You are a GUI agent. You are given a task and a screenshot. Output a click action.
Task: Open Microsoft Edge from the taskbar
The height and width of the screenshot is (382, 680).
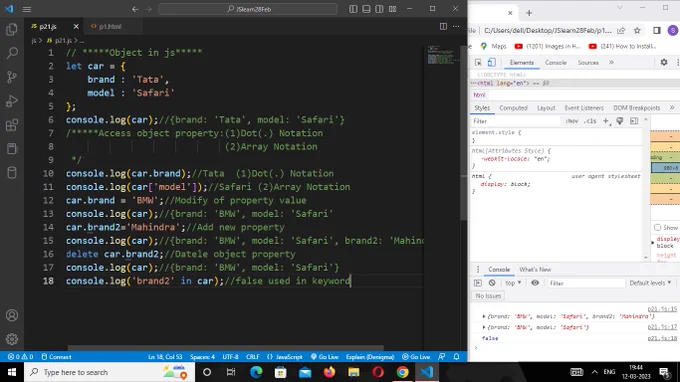tap(256, 372)
